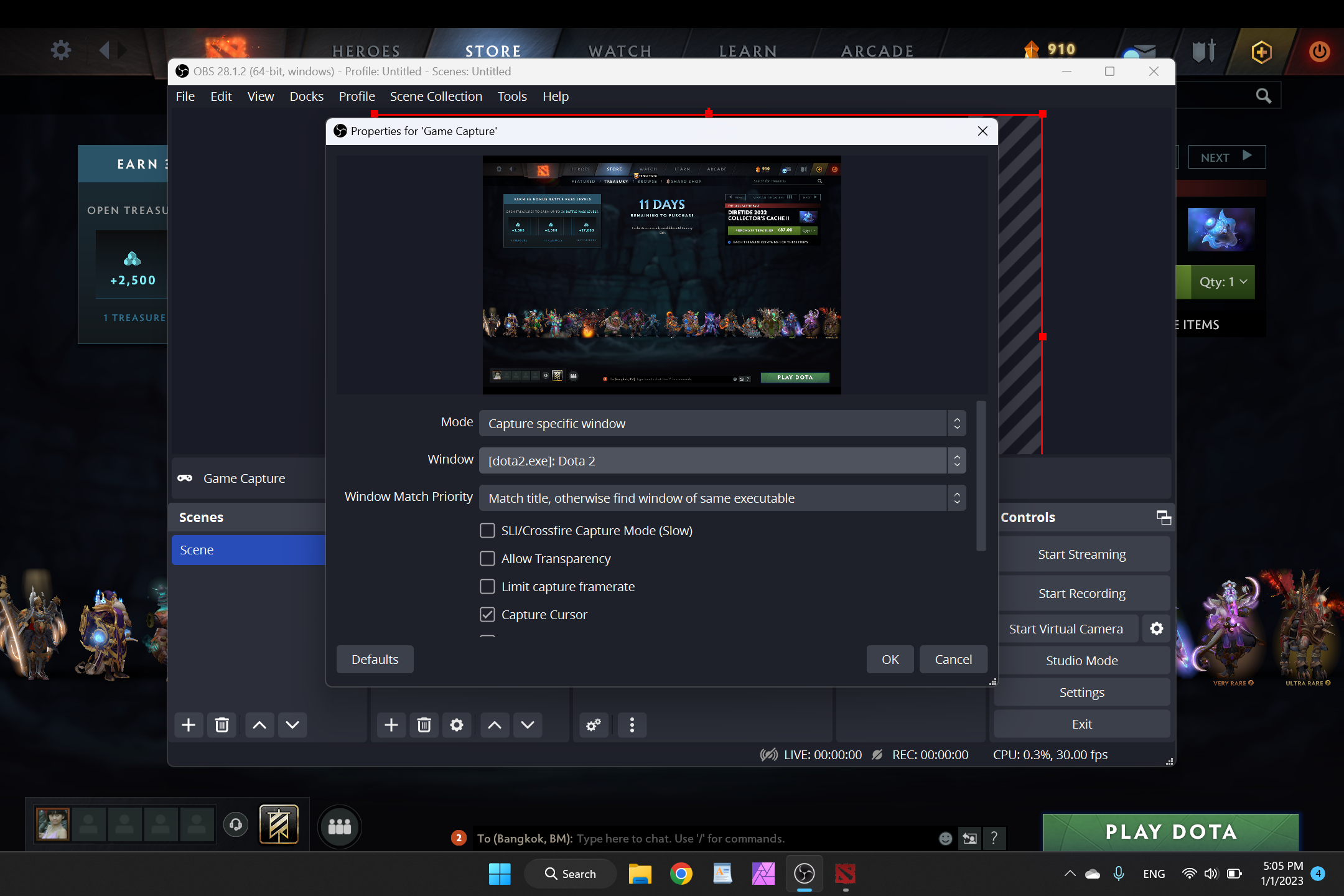The height and width of the screenshot is (896, 1344).
Task: Open OBS Edit menu
Action: pos(221,96)
